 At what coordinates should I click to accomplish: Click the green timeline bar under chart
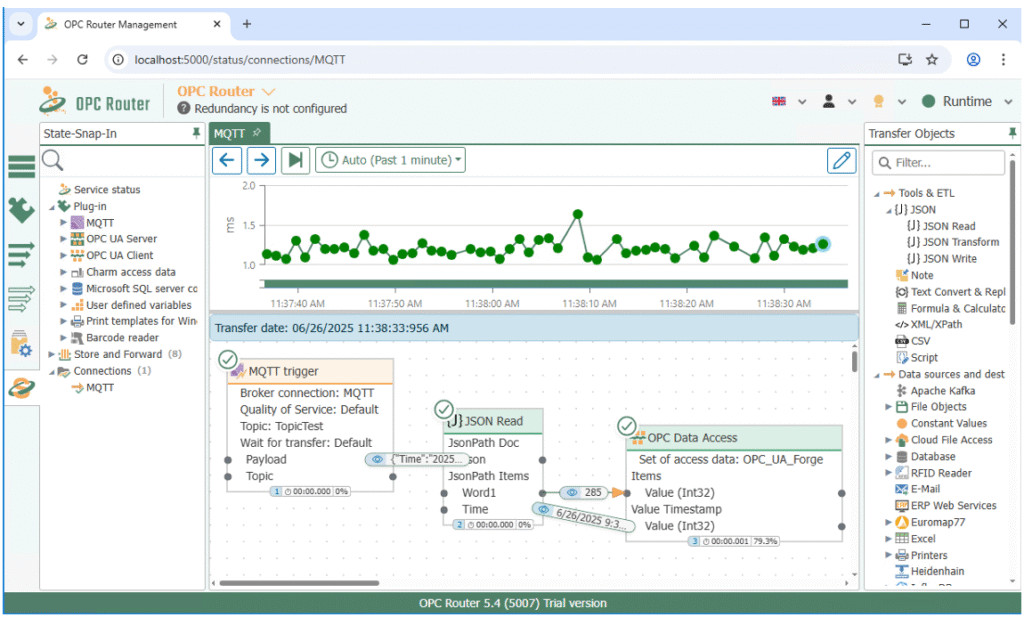555,284
